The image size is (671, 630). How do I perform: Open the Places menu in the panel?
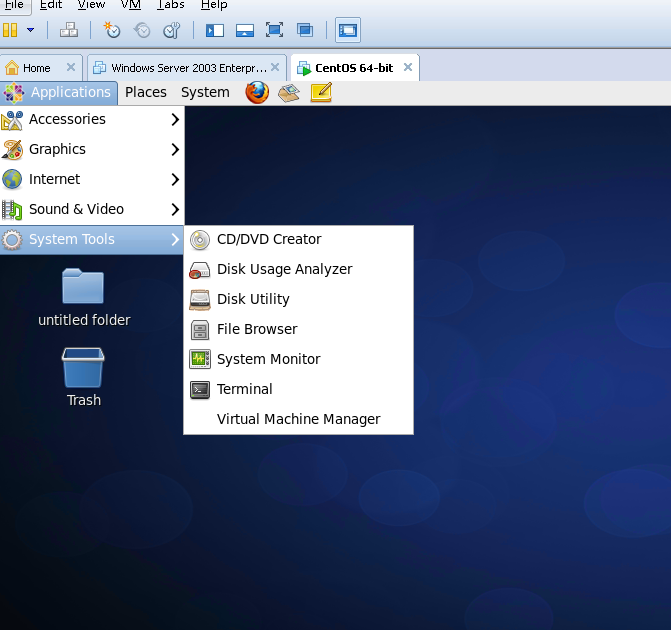146,92
